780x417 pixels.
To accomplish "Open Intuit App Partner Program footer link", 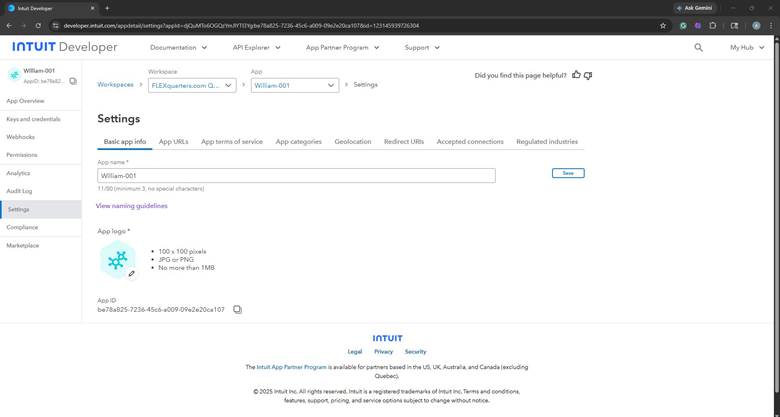I will click(292, 367).
